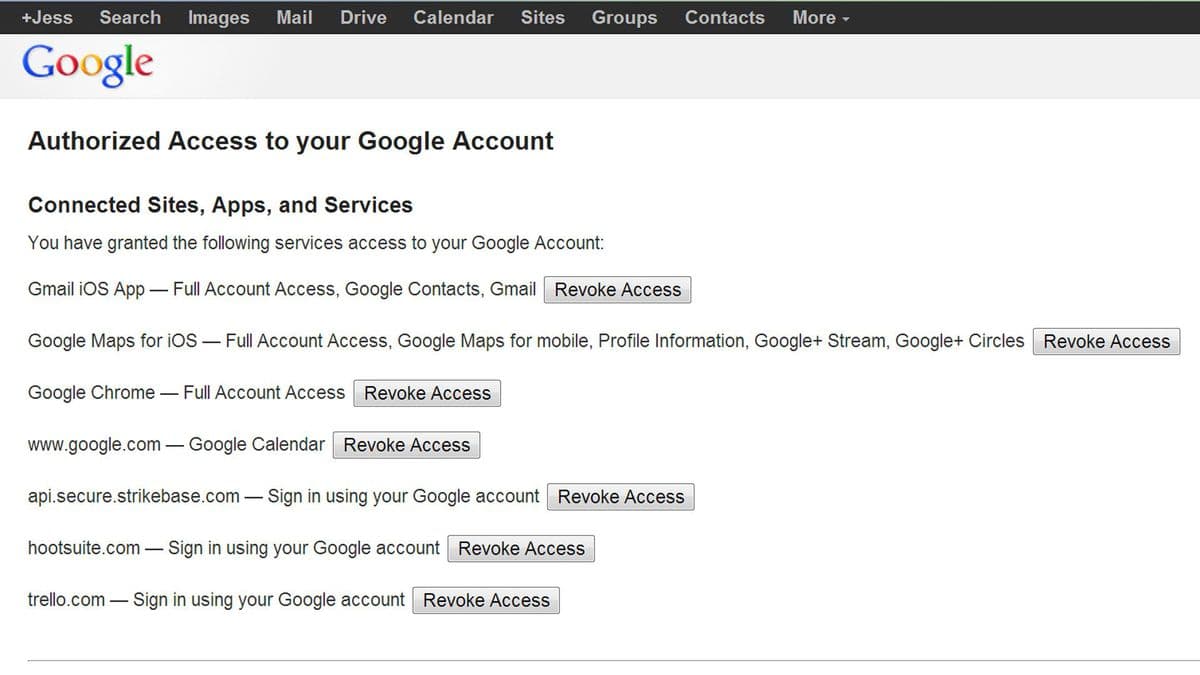Open Sites in the navigation bar
The width and height of the screenshot is (1200, 675).
click(x=542, y=17)
